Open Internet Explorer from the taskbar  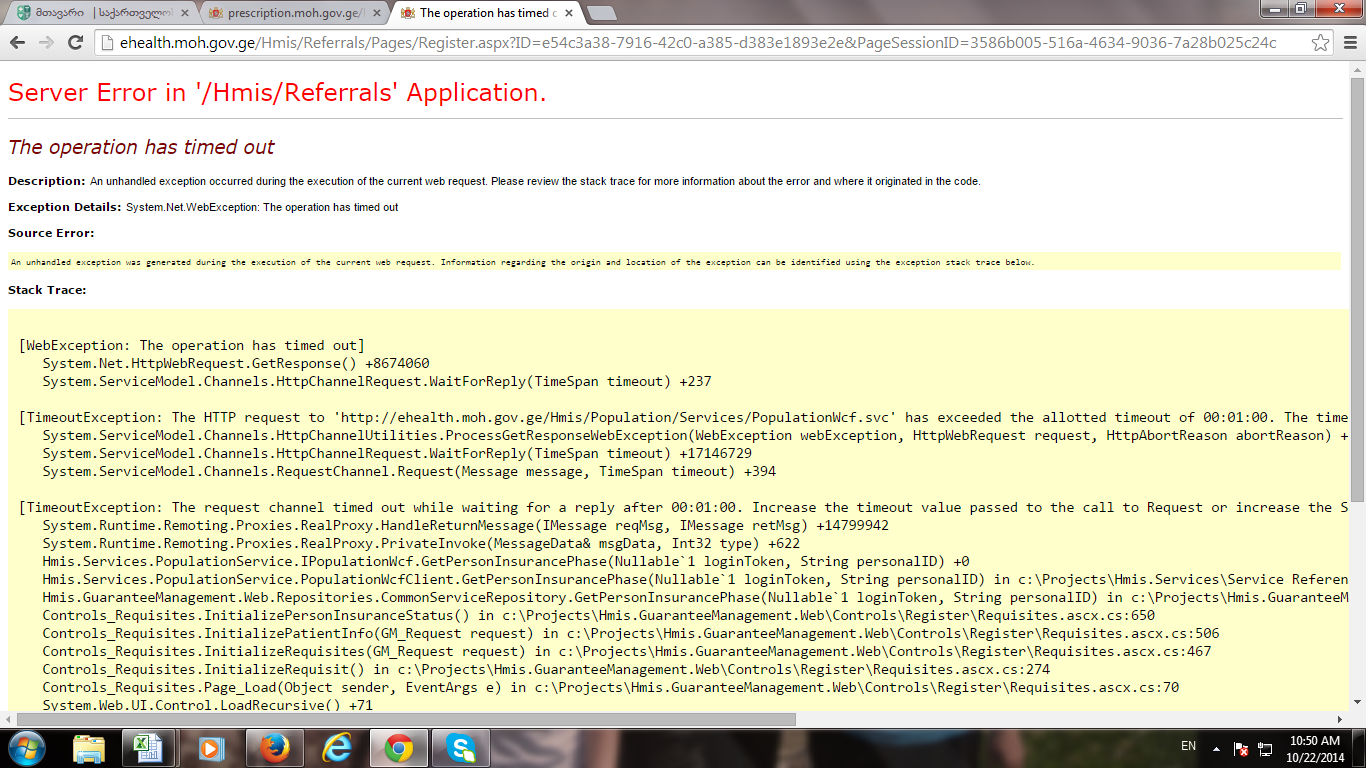coord(336,748)
